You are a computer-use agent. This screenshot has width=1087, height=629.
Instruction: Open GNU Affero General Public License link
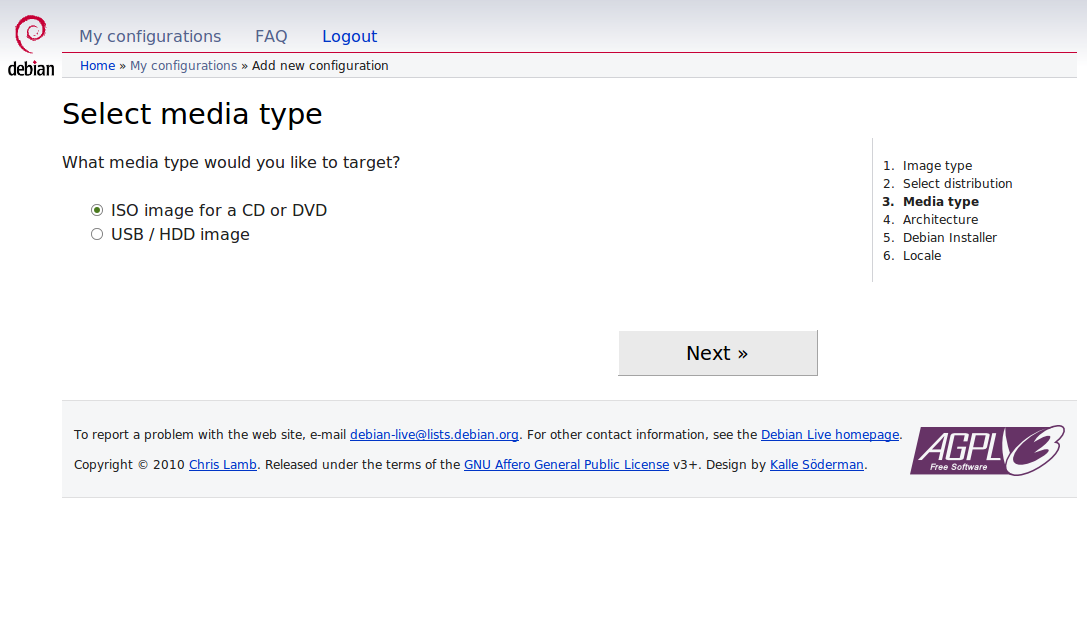pos(566,465)
